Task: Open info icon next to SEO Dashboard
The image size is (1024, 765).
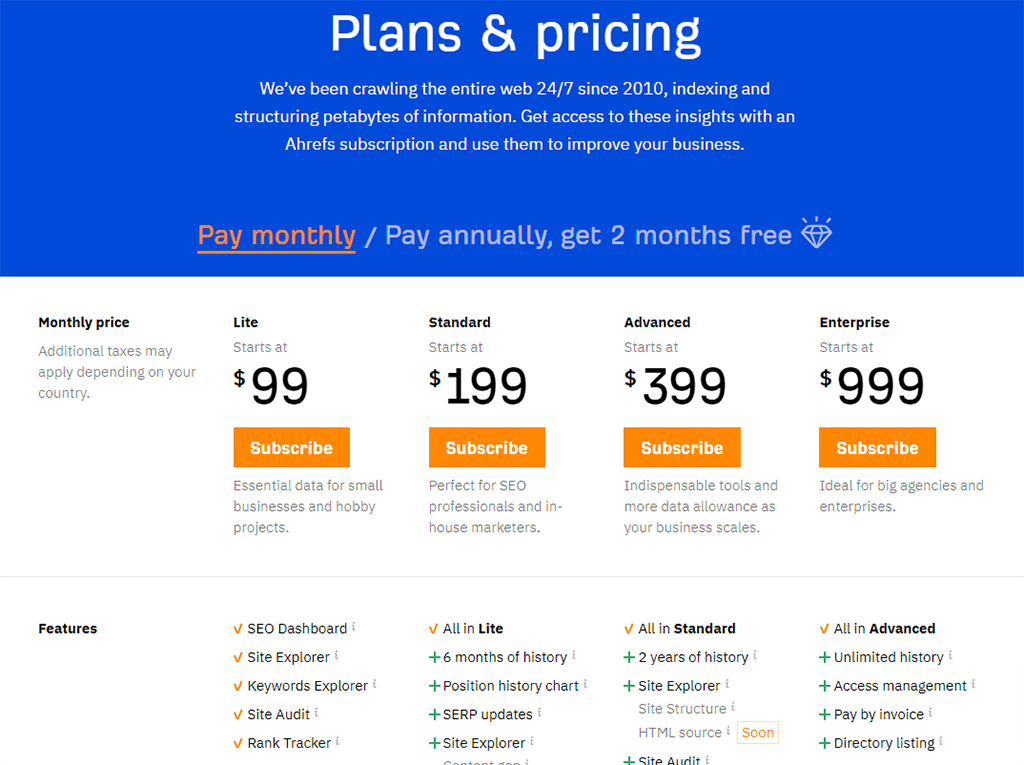Action: point(354,626)
